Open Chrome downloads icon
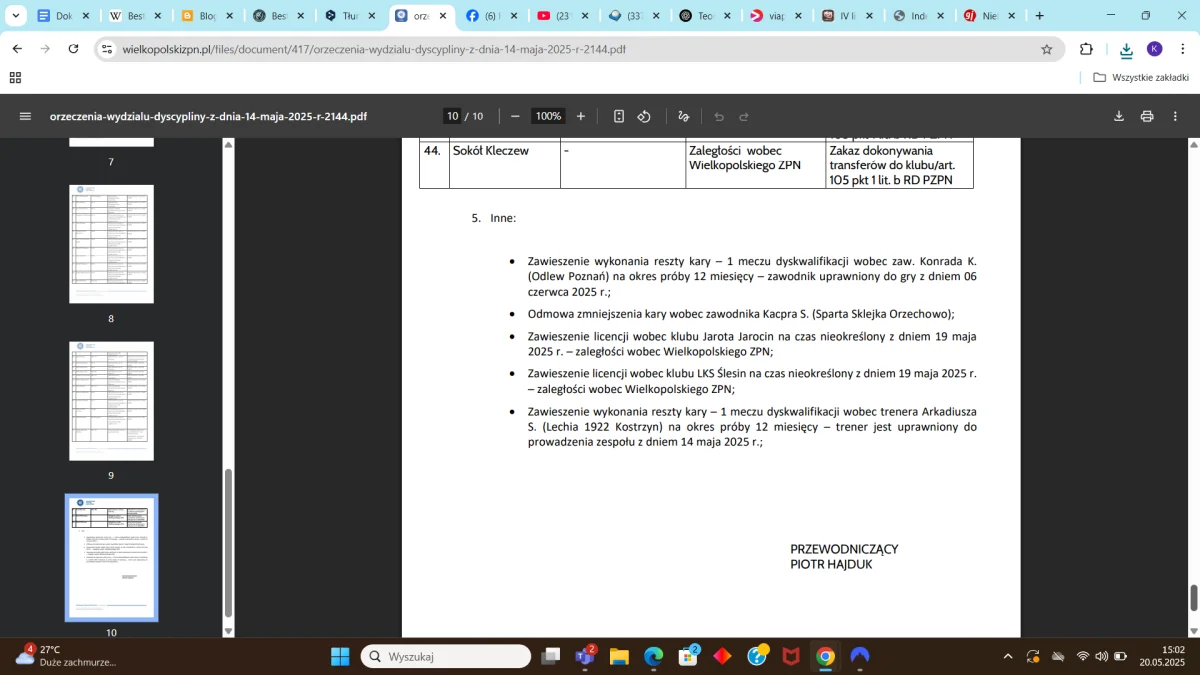 click(1126, 49)
